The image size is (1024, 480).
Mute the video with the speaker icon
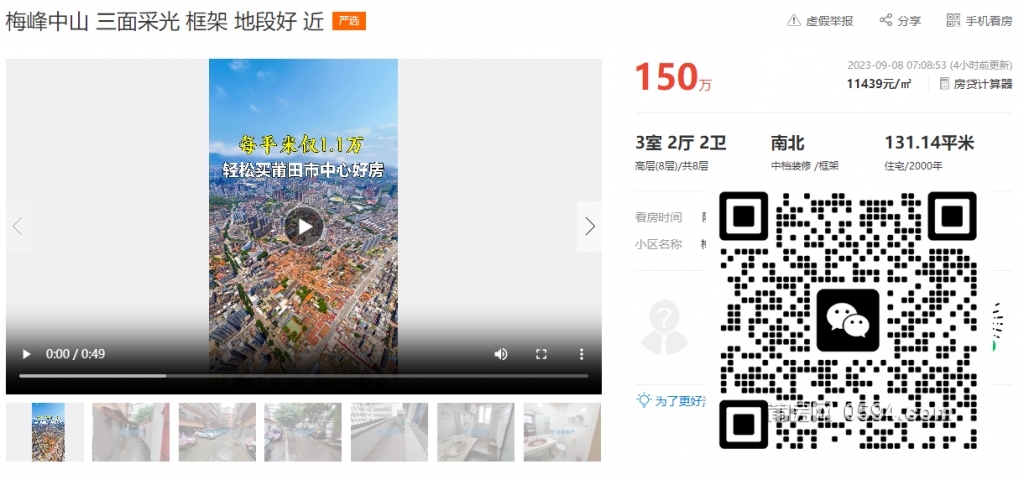(x=501, y=354)
